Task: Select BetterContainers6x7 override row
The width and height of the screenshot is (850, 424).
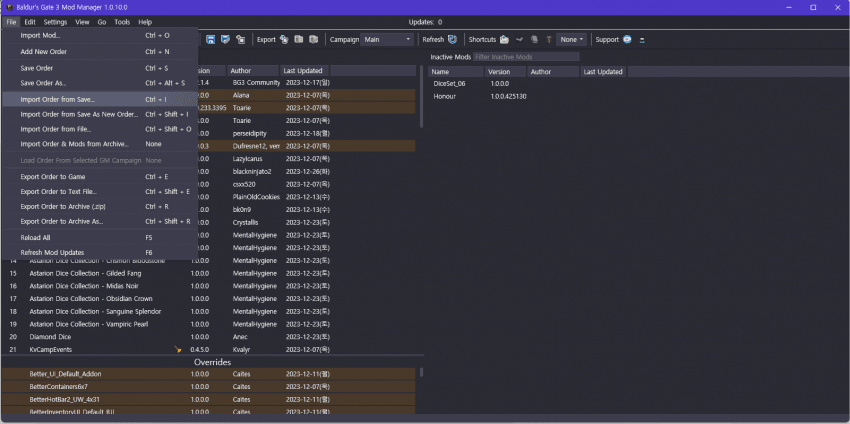Action: tap(209, 387)
